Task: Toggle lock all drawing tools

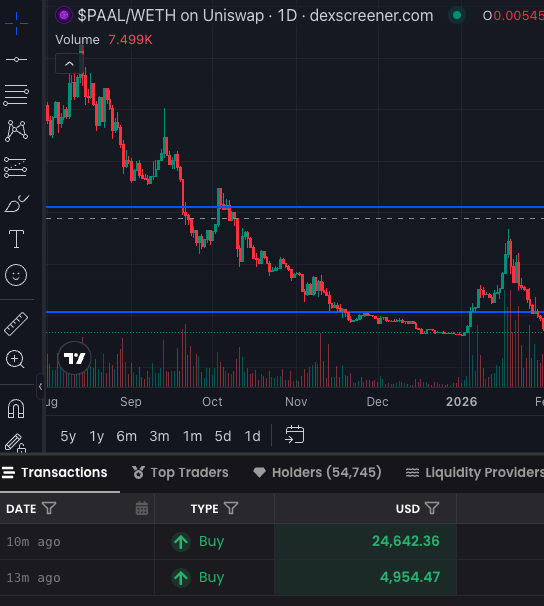Action: coord(15,443)
